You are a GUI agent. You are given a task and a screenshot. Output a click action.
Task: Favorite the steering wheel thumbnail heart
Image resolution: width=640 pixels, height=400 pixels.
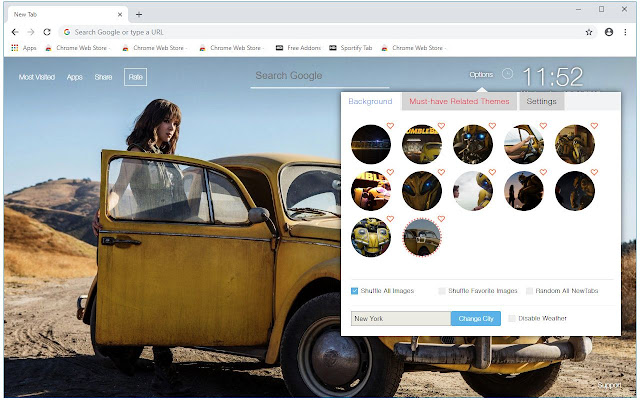543,126
